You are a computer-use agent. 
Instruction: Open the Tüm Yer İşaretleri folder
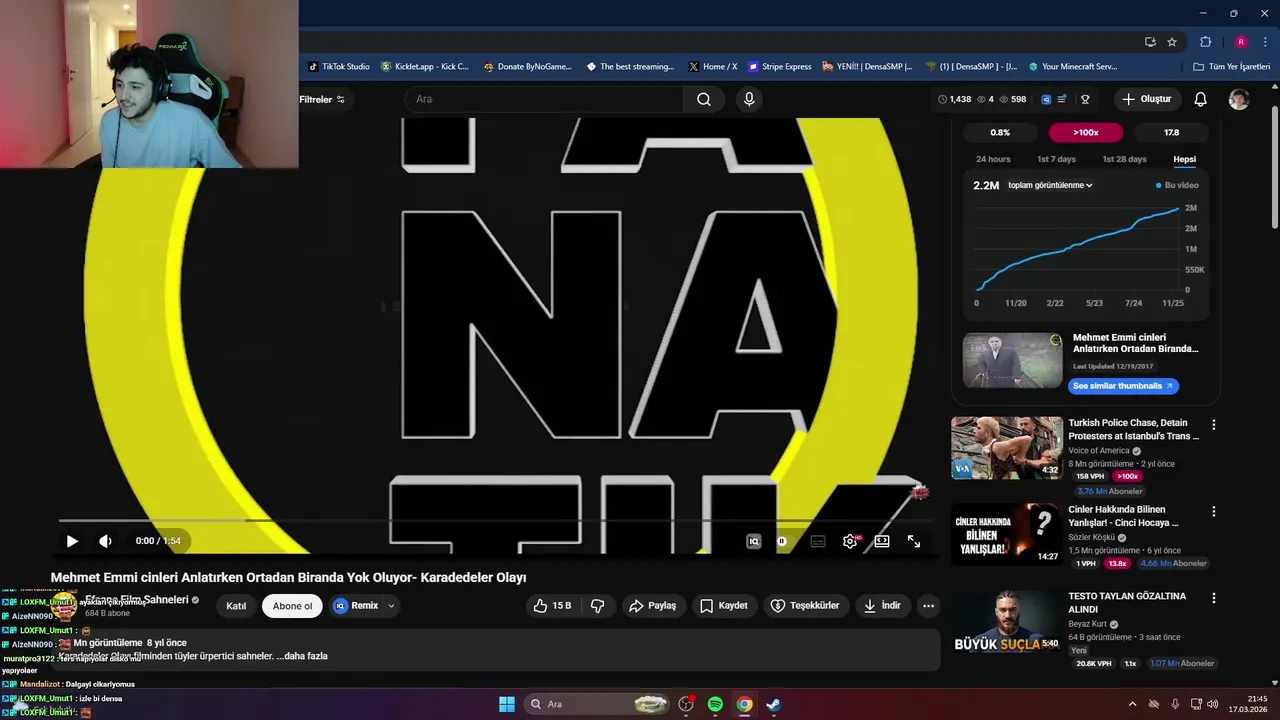pos(1232,67)
